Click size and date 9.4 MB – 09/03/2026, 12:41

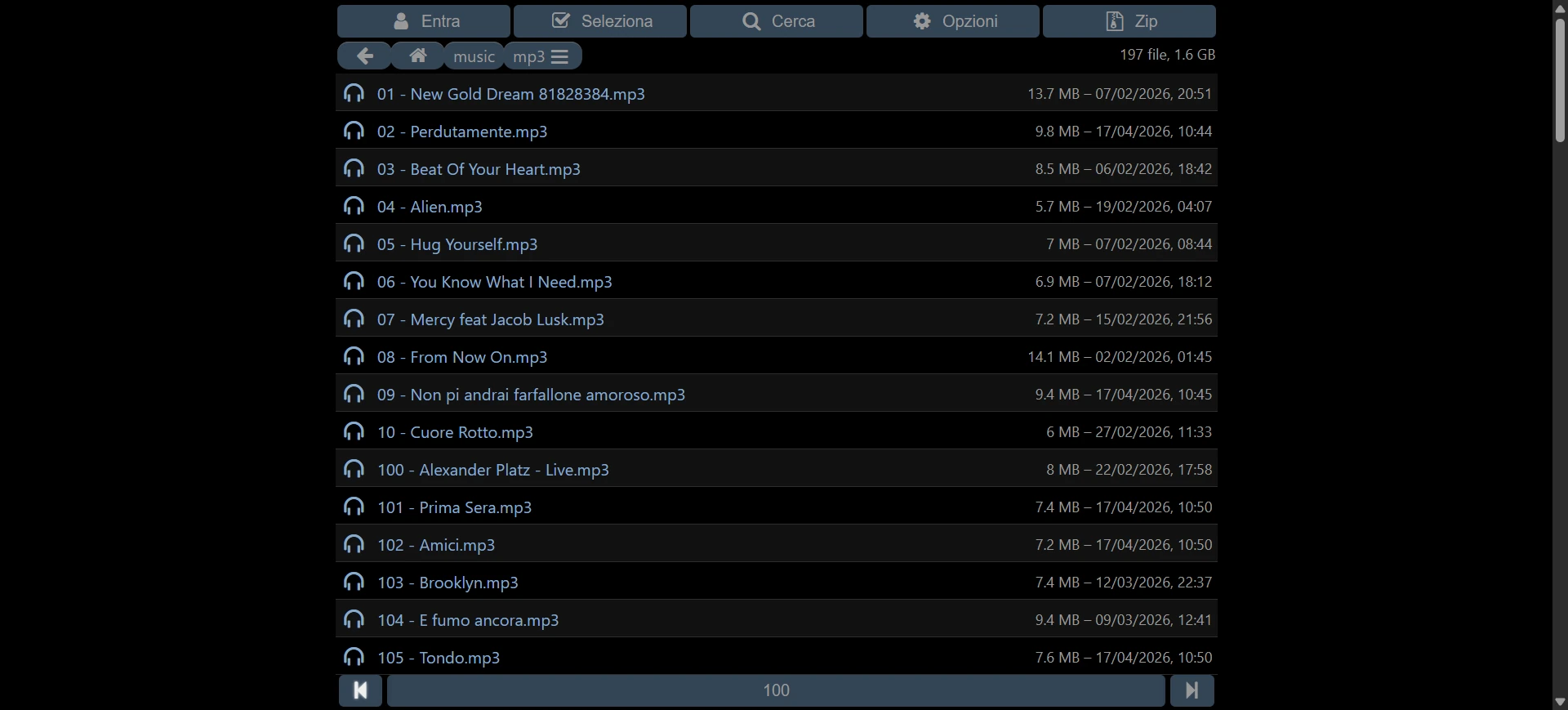point(1124,620)
